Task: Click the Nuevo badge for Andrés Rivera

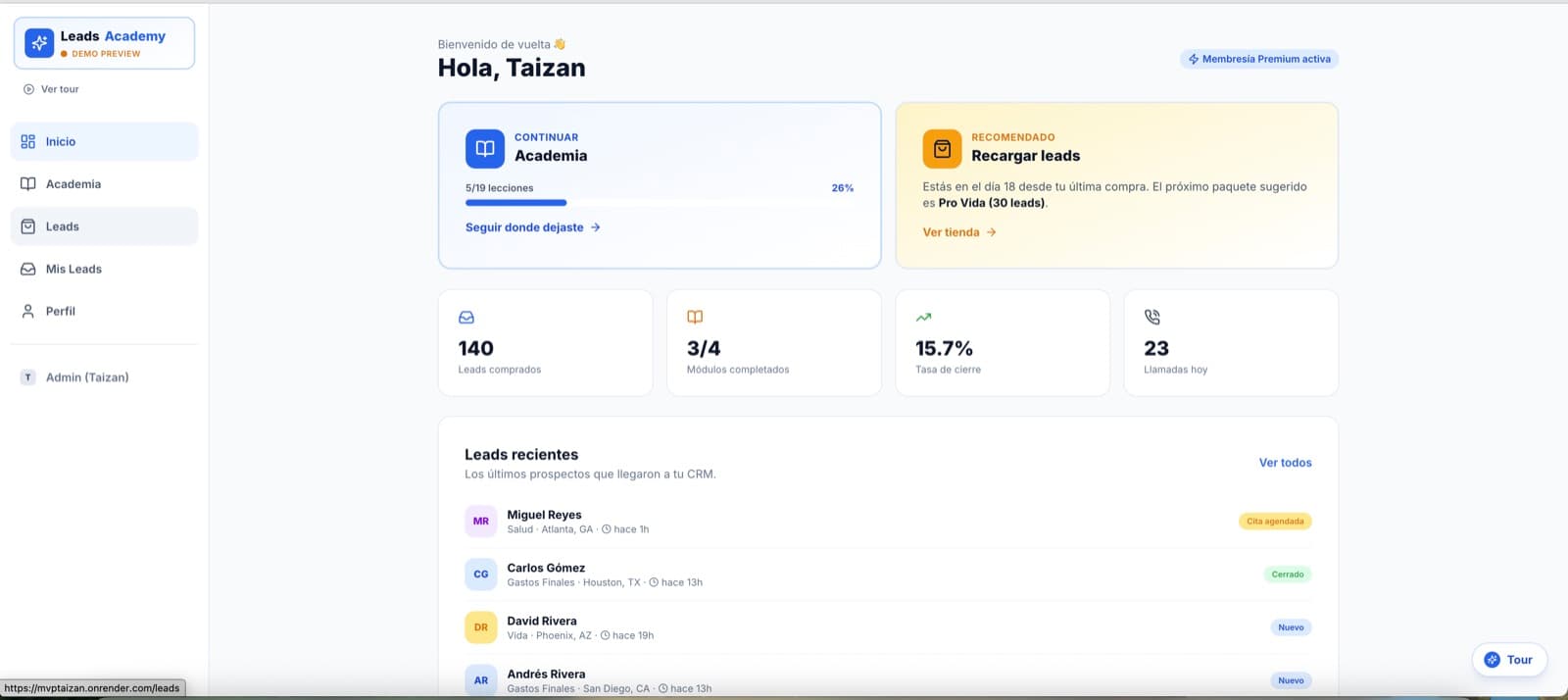Action: pyautogui.click(x=1291, y=680)
